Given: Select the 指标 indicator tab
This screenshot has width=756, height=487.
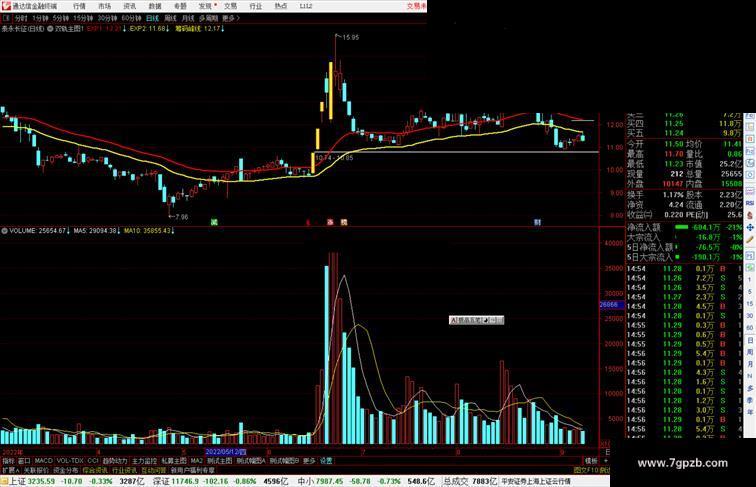Looking at the screenshot, I should pyautogui.click(x=9, y=461).
